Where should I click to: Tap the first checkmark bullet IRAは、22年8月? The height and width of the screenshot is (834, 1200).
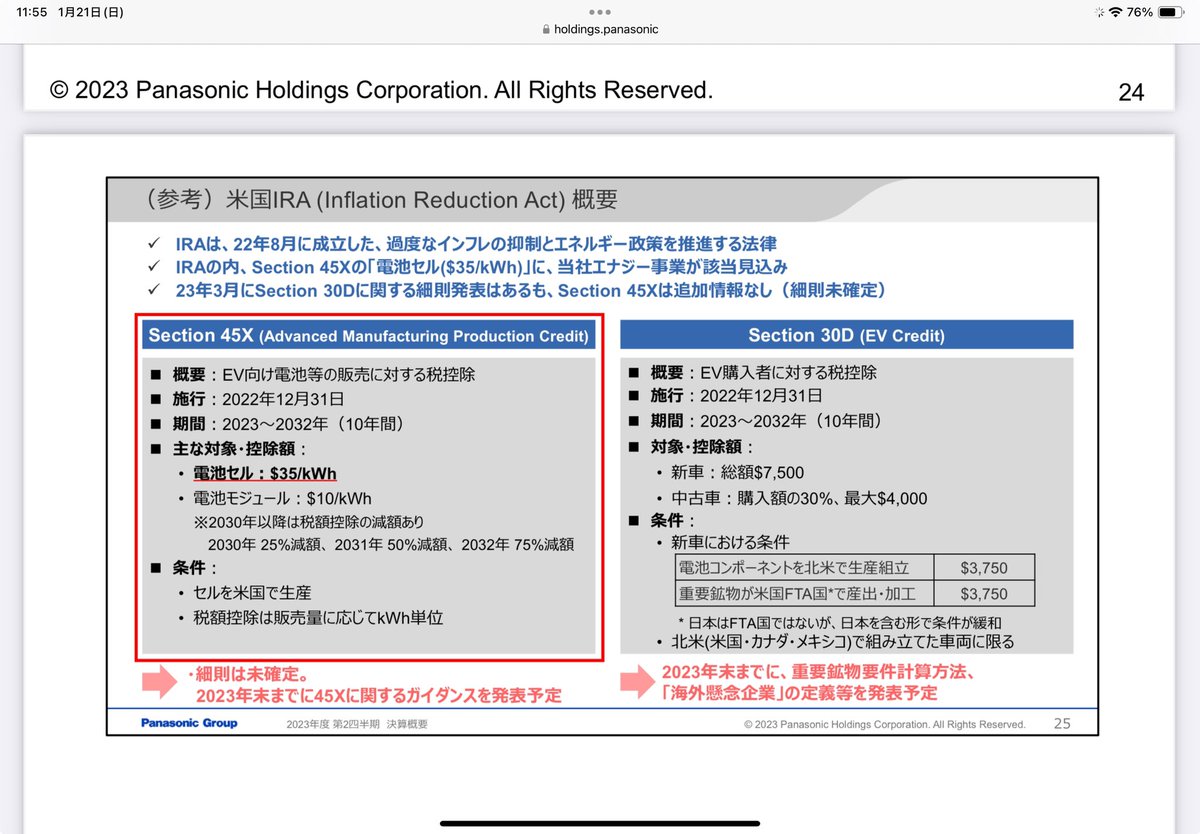pos(461,244)
